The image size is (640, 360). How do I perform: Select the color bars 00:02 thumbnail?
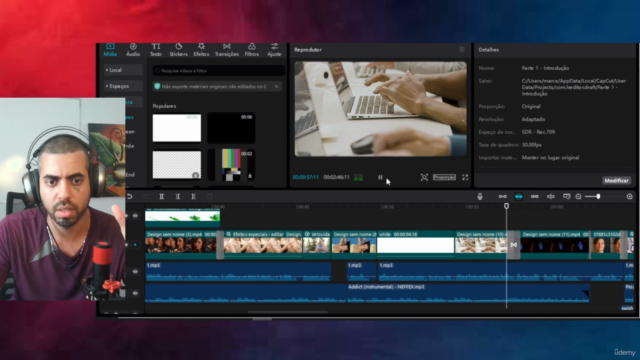(x=231, y=164)
